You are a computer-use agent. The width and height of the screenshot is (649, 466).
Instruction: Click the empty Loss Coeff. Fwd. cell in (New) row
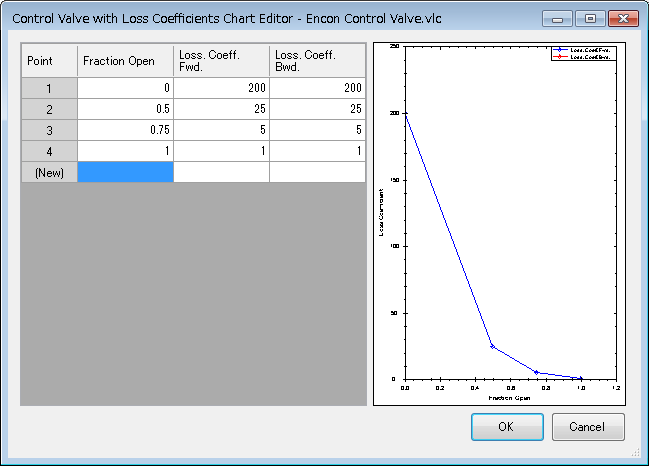pos(221,172)
